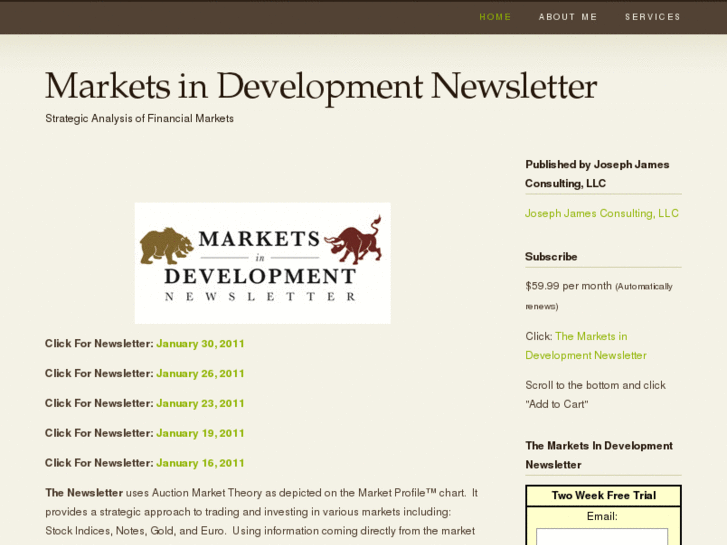Click the bear icon in the logo
The height and width of the screenshot is (545, 727).
pos(166,245)
